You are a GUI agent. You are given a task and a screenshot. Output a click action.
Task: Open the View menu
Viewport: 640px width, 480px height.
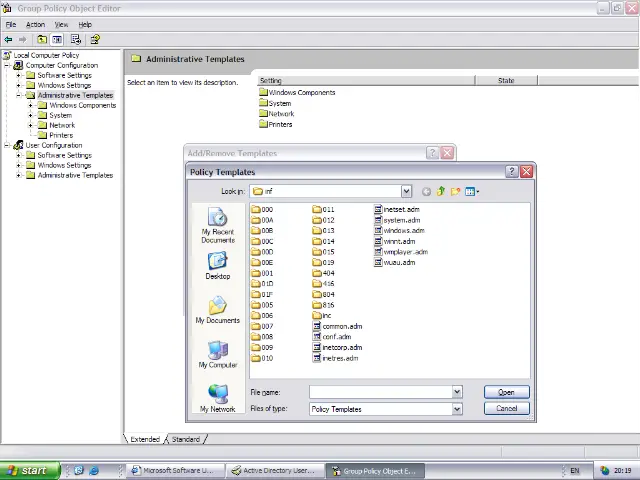coord(61,24)
